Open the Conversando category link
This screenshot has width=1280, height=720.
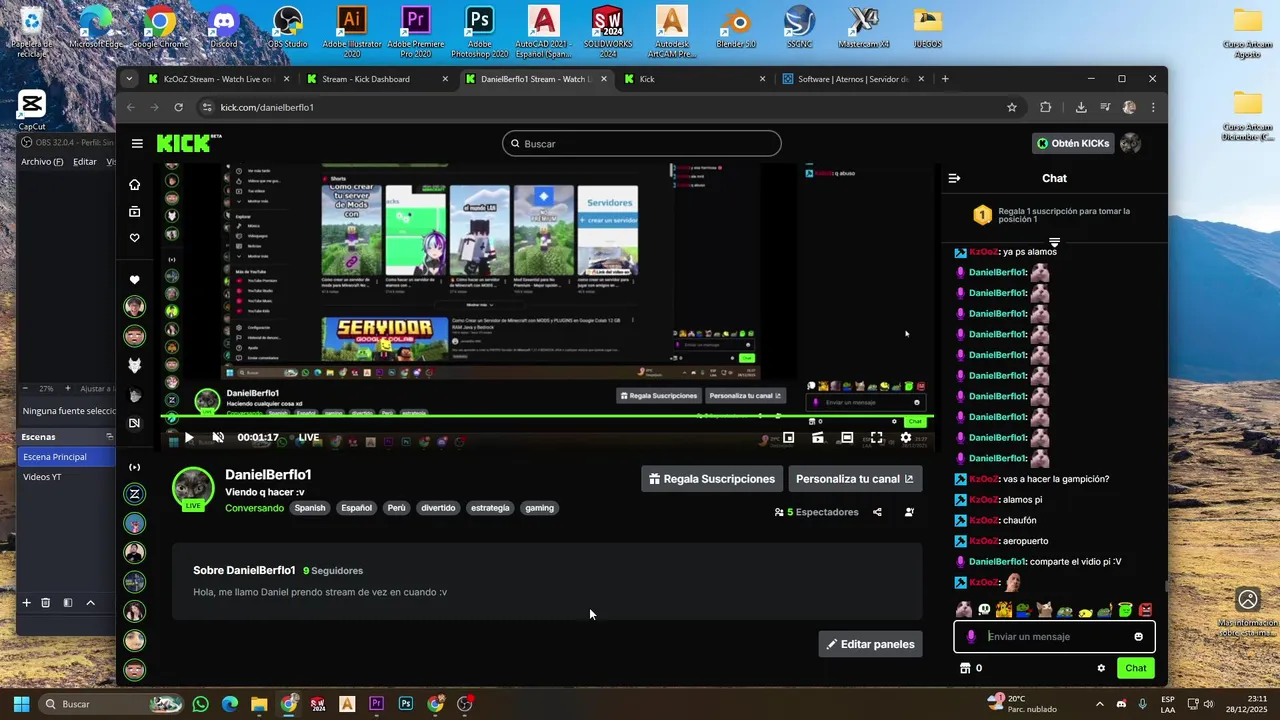pos(255,508)
